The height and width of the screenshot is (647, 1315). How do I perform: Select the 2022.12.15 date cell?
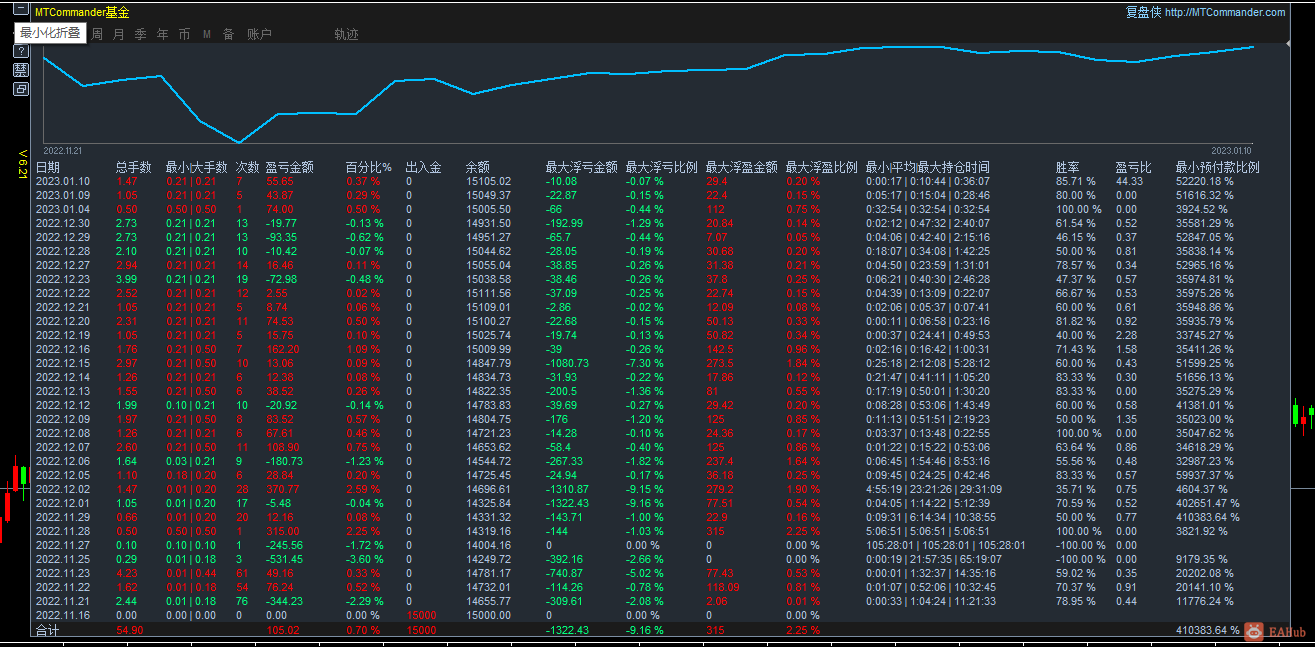(x=63, y=363)
